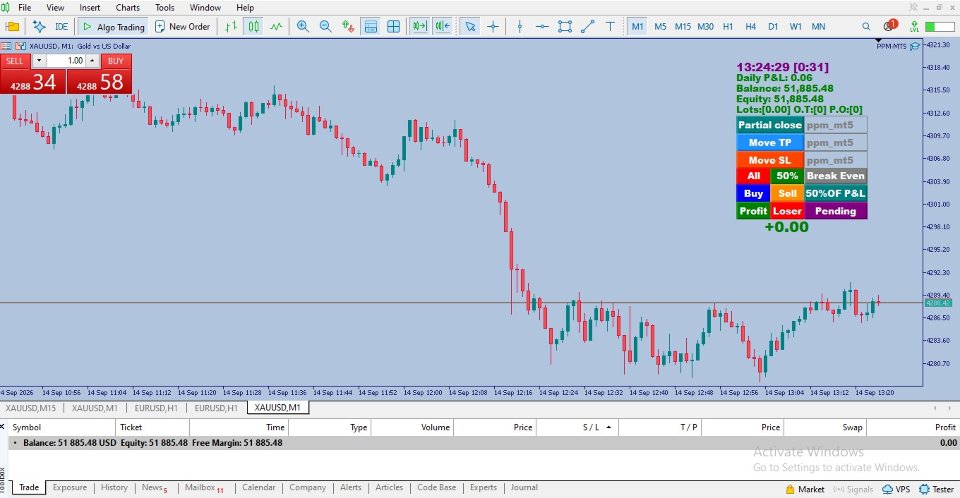Open the Insert menu

[89, 7]
